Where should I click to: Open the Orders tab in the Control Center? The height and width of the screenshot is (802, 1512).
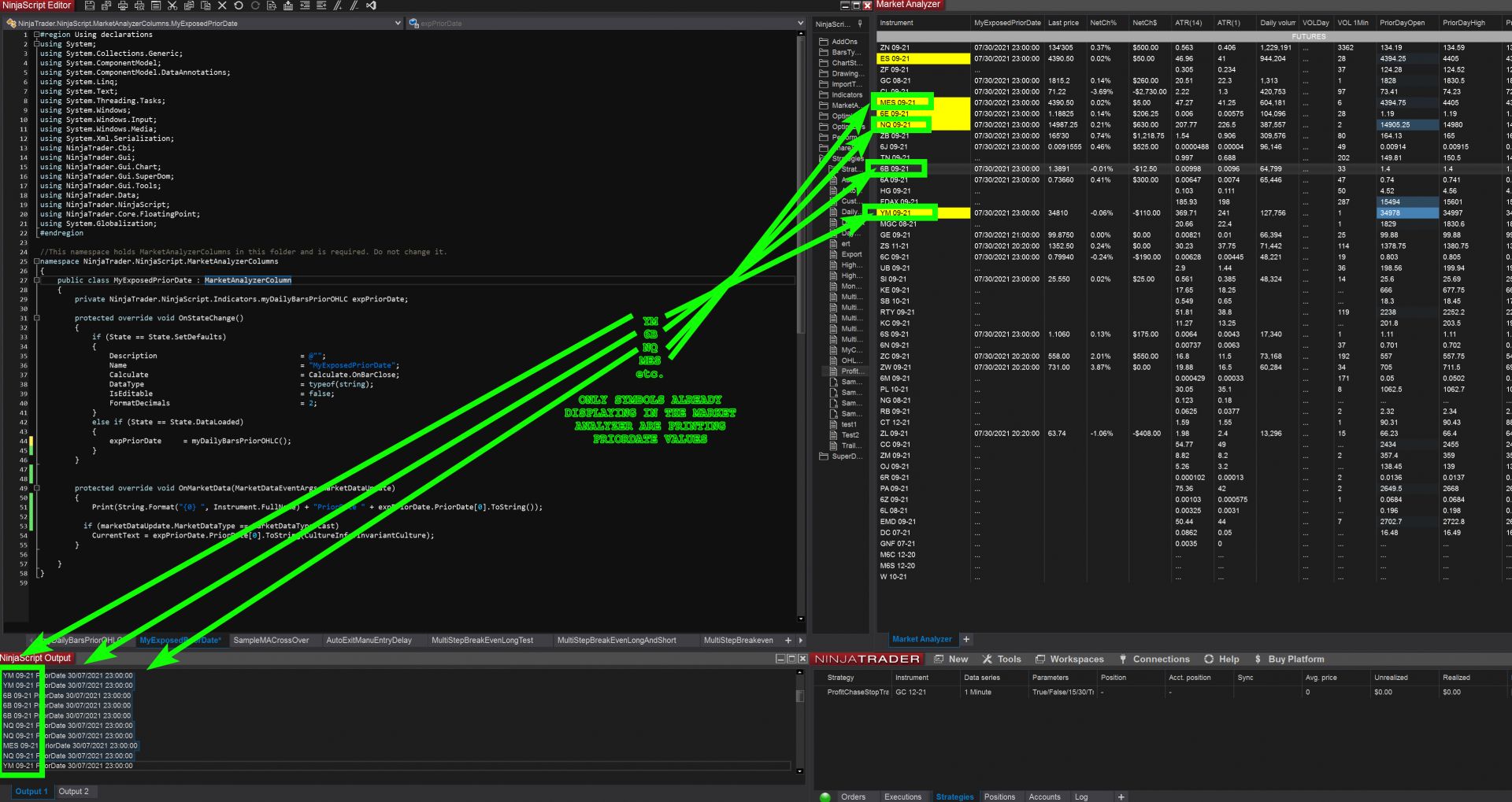853,797
